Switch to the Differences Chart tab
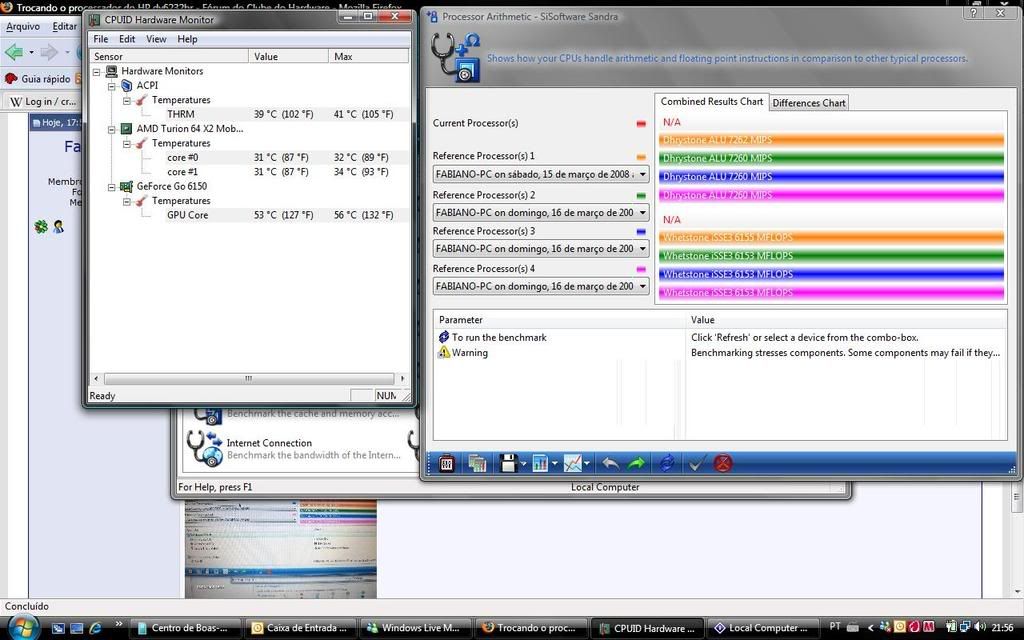Viewport: 1024px width, 640px height. click(x=809, y=103)
